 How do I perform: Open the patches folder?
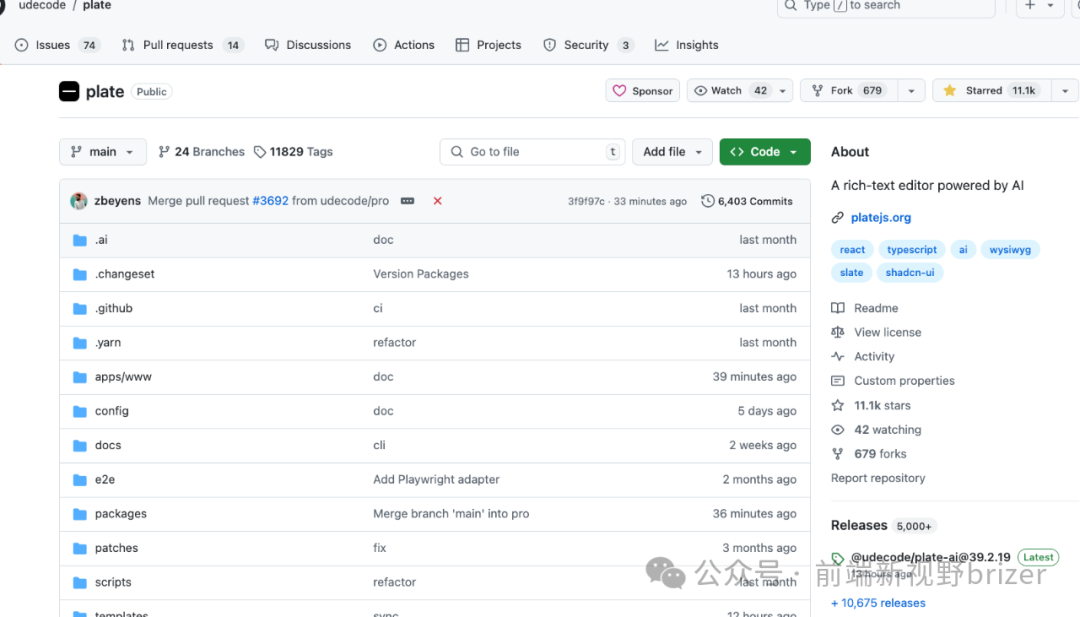[x=116, y=548]
